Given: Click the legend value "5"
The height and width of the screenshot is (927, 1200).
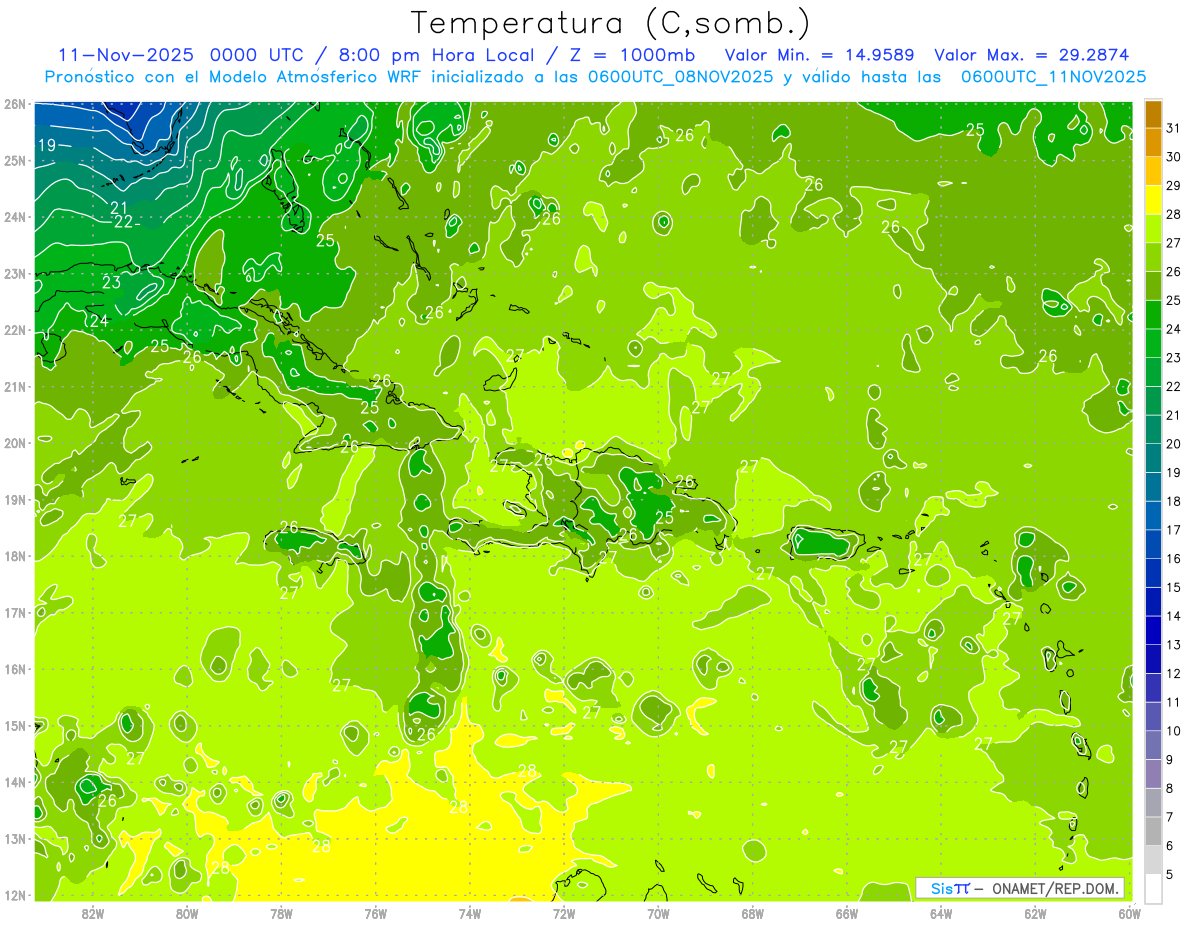Looking at the screenshot, I should 1171,874.
